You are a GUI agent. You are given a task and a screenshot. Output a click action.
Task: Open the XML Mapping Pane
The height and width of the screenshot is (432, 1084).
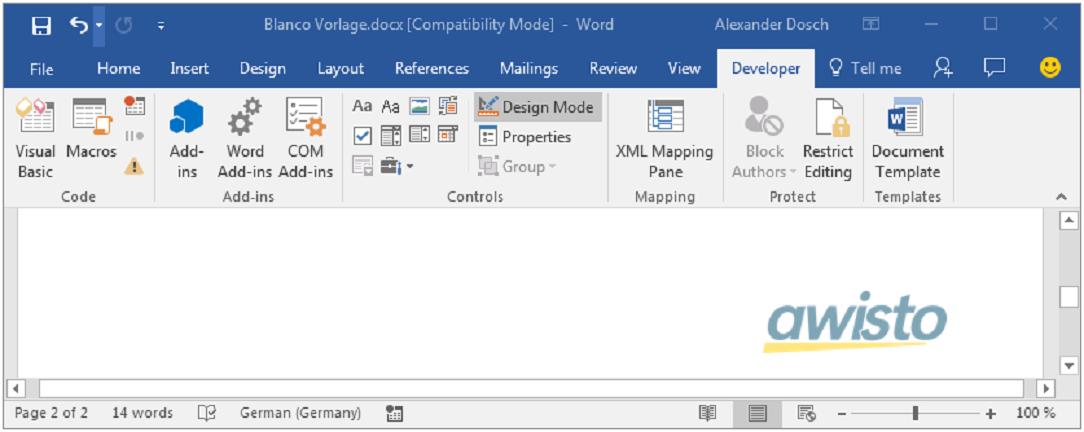pyautogui.click(x=665, y=138)
